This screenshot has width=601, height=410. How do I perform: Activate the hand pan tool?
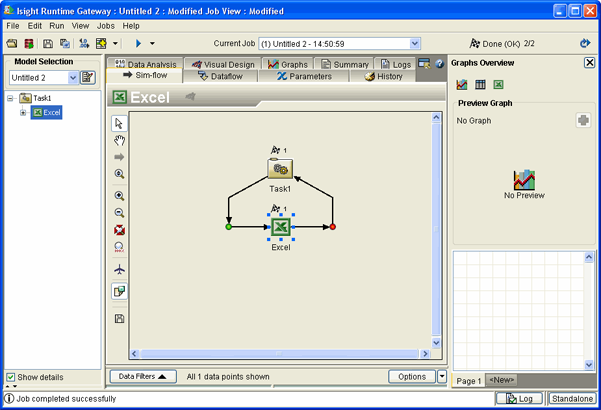click(119, 140)
